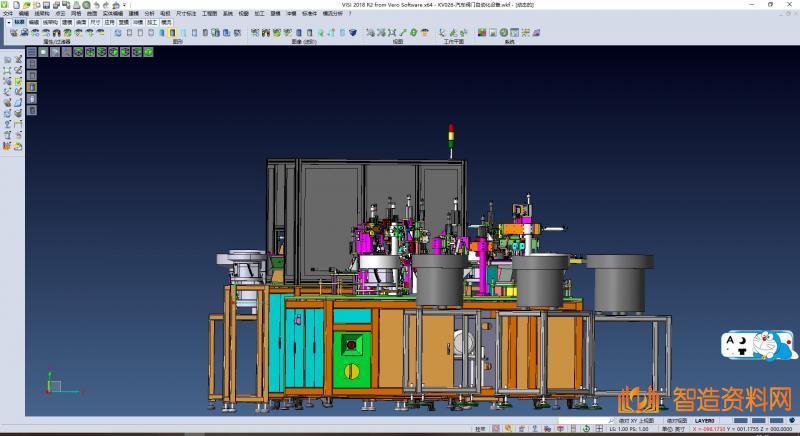Screen dimensions: 800x436
Task: Click the LAYER0 layer field in status bar
Action: (705, 421)
